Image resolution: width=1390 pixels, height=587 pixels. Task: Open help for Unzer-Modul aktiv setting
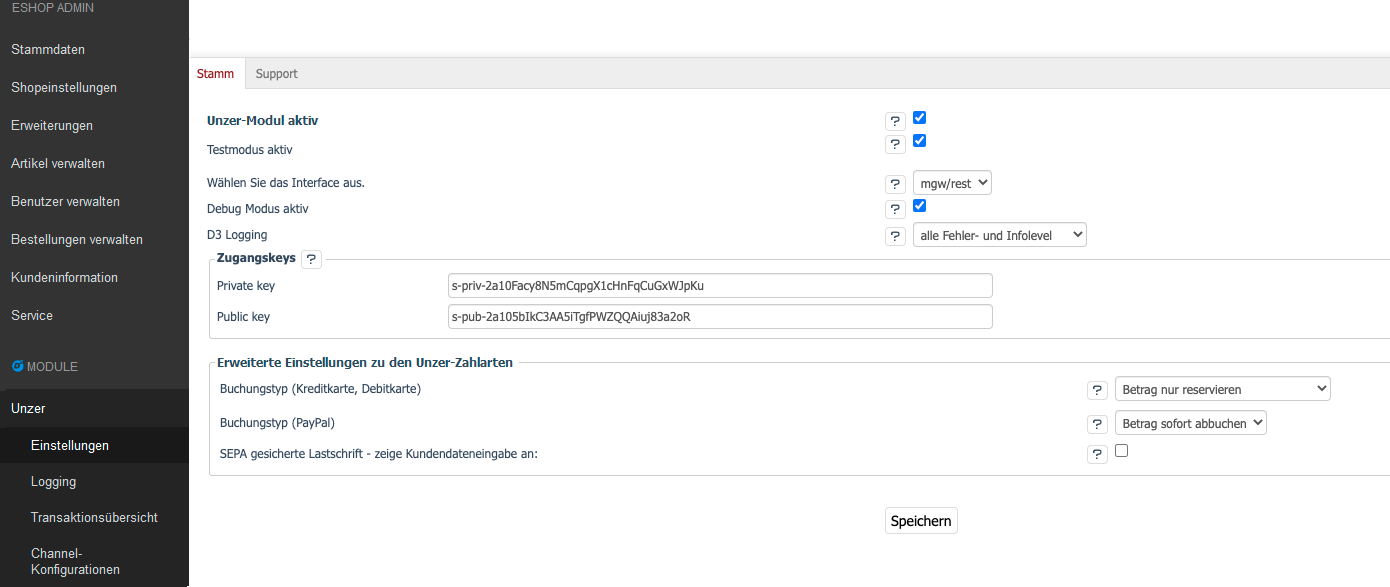tap(895, 120)
